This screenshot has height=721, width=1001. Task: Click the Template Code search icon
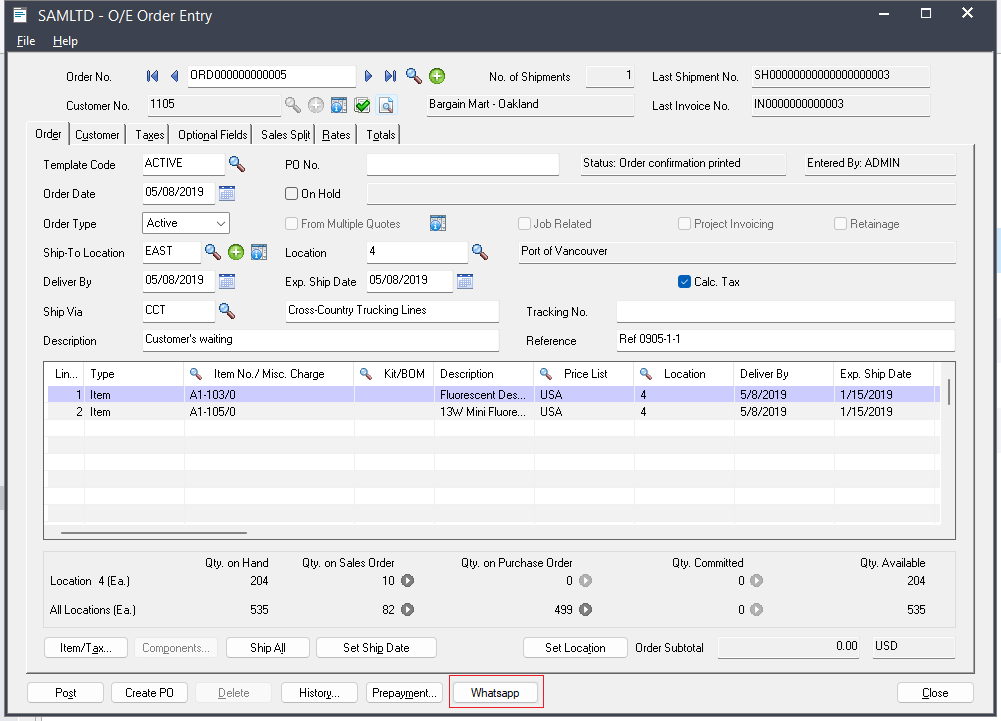point(237,163)
